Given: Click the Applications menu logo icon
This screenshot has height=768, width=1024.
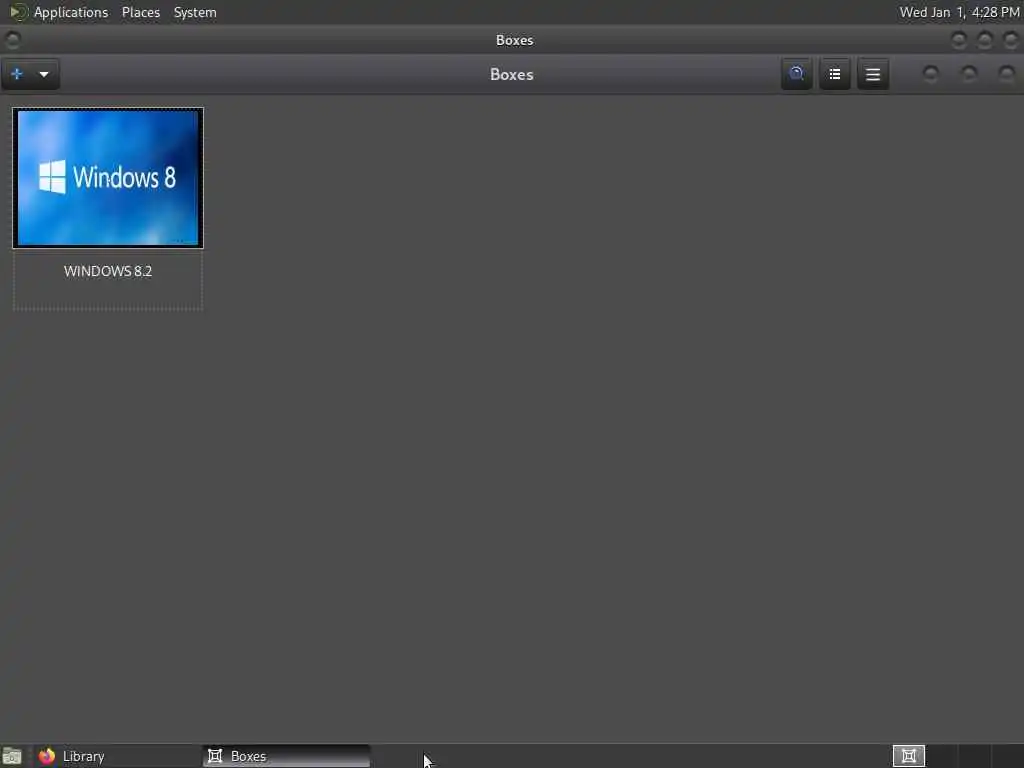Looking at the screenshot, I should (x=18, y=12).
